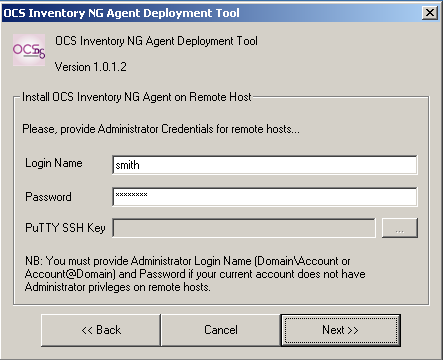Click the OCS Inventory logo icon
The width and height of the screenshot is (443, 360).
point(29,50)
